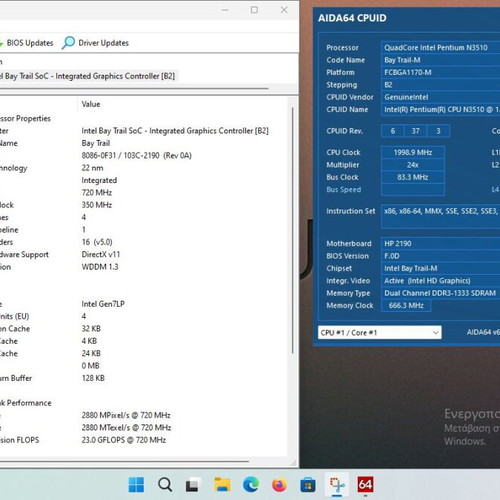Screen dimensions: 500x500
Task: Click 'Bay Trail-M' Code Name field in CPUID
Action: (440, 60)
